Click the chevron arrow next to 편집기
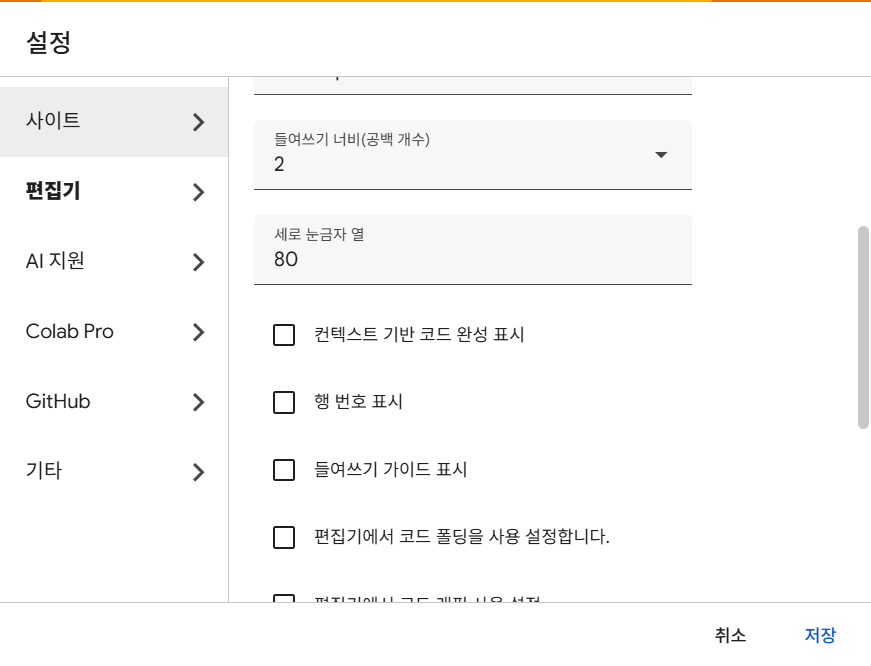Viewport: 871px width, 666px height. pos(198,192)
